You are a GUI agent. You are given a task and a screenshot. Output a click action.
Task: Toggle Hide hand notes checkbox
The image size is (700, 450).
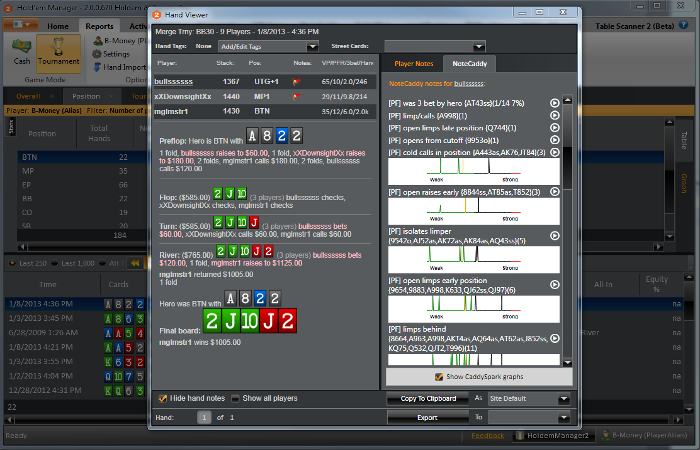[x=163, y=398]
